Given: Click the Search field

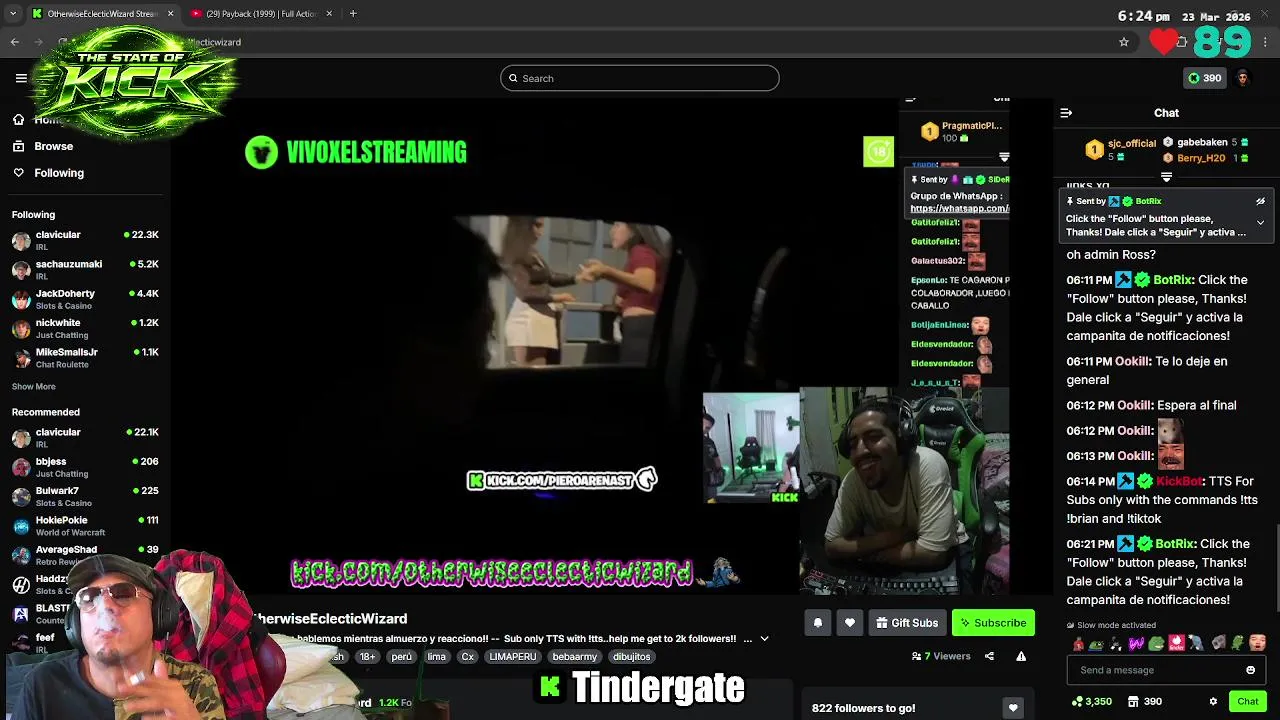Looking at the screenshot, I should click(x=640, y=78).
